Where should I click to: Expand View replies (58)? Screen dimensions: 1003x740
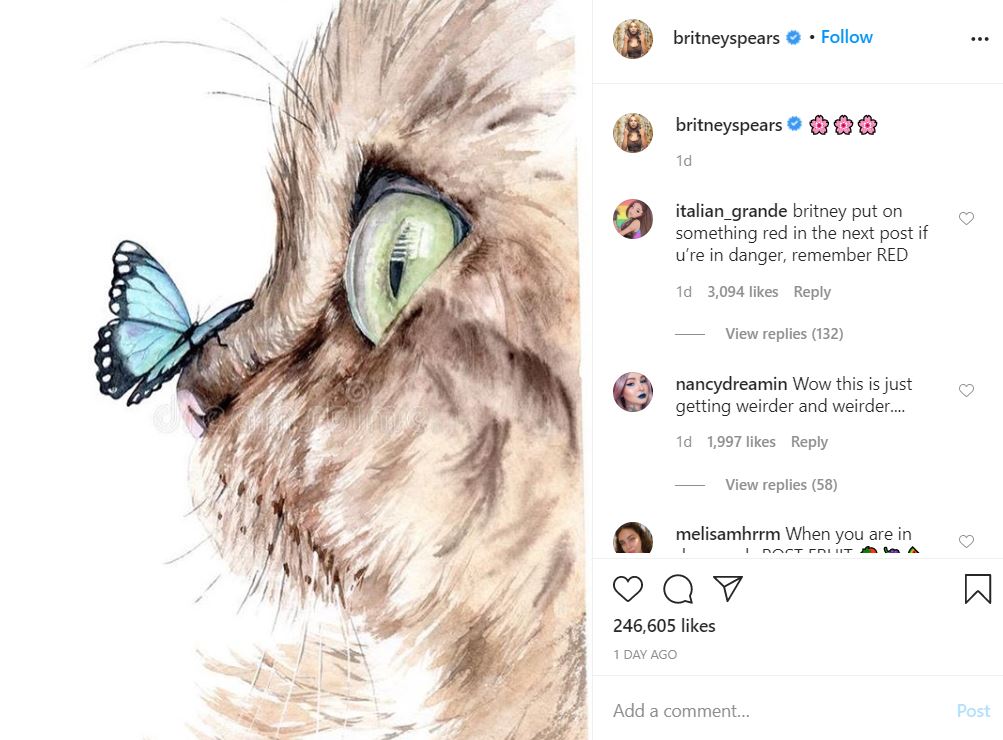coord(781,485)
